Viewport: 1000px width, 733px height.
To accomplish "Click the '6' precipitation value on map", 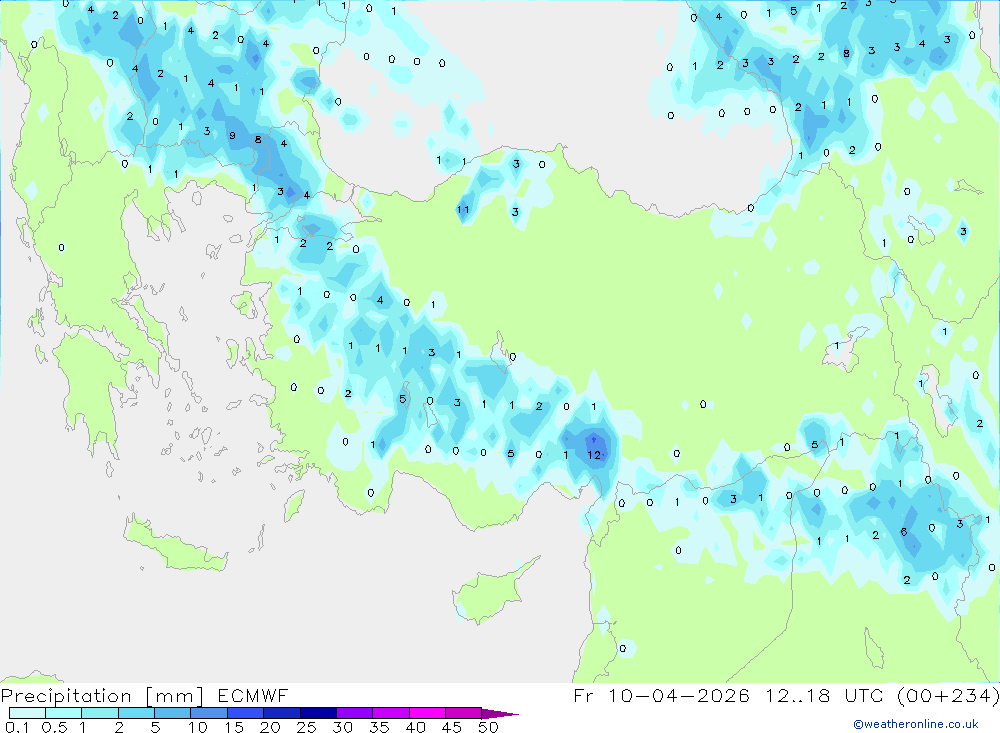I will pos(904,532).
